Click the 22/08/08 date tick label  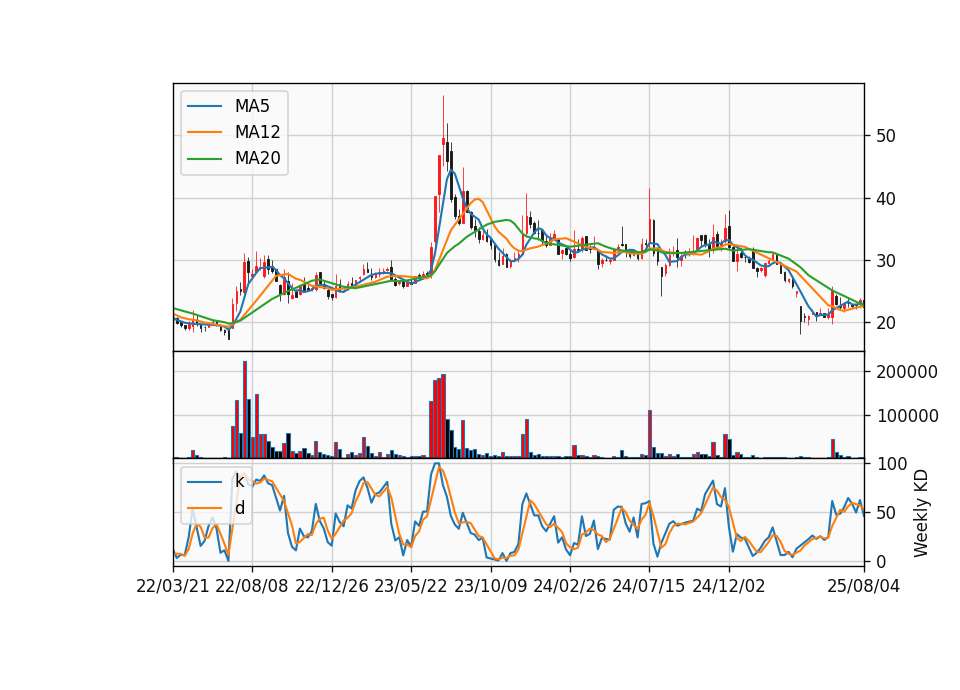click(252, 586)
